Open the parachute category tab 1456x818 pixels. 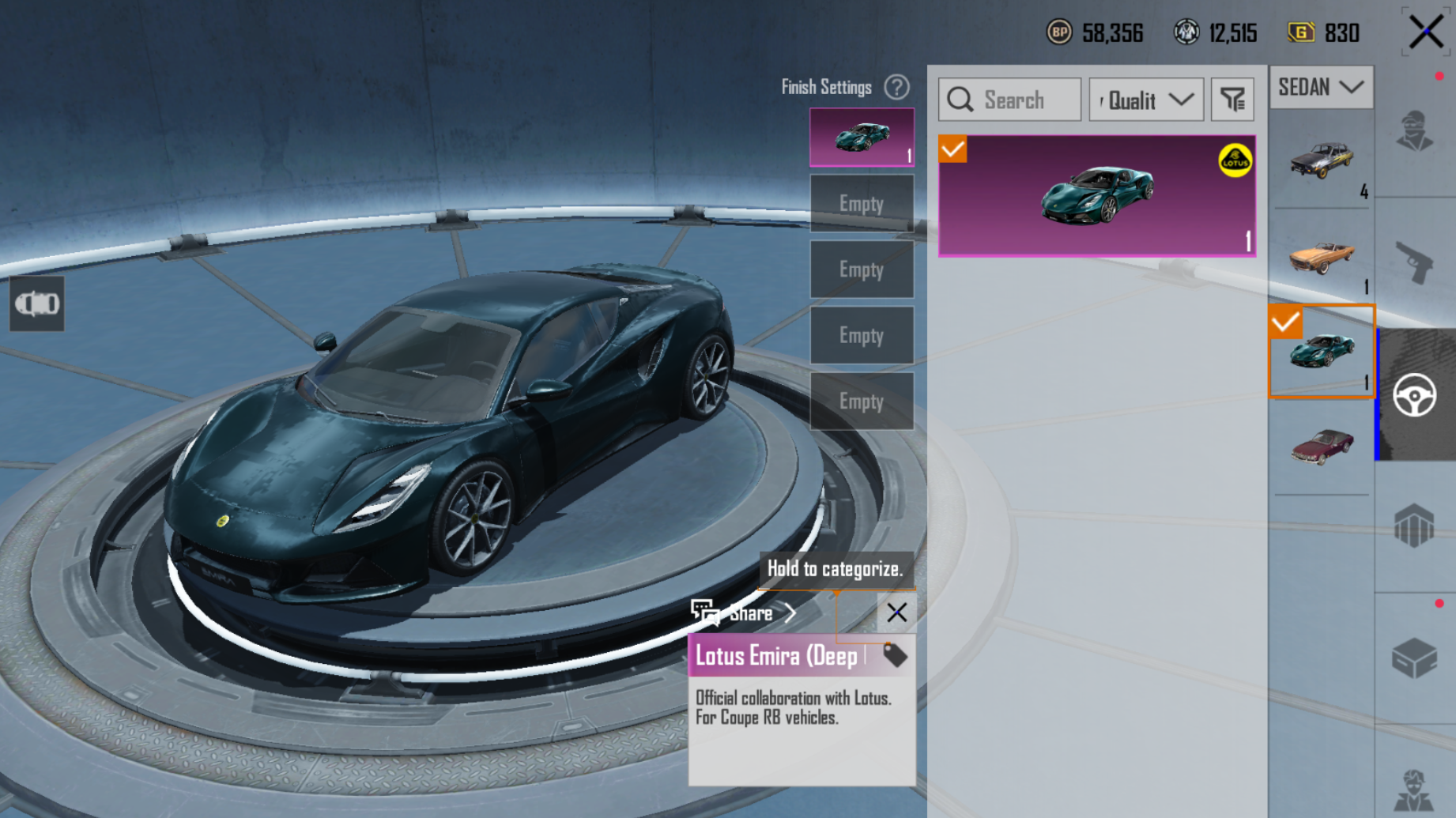pos(1415,526)
